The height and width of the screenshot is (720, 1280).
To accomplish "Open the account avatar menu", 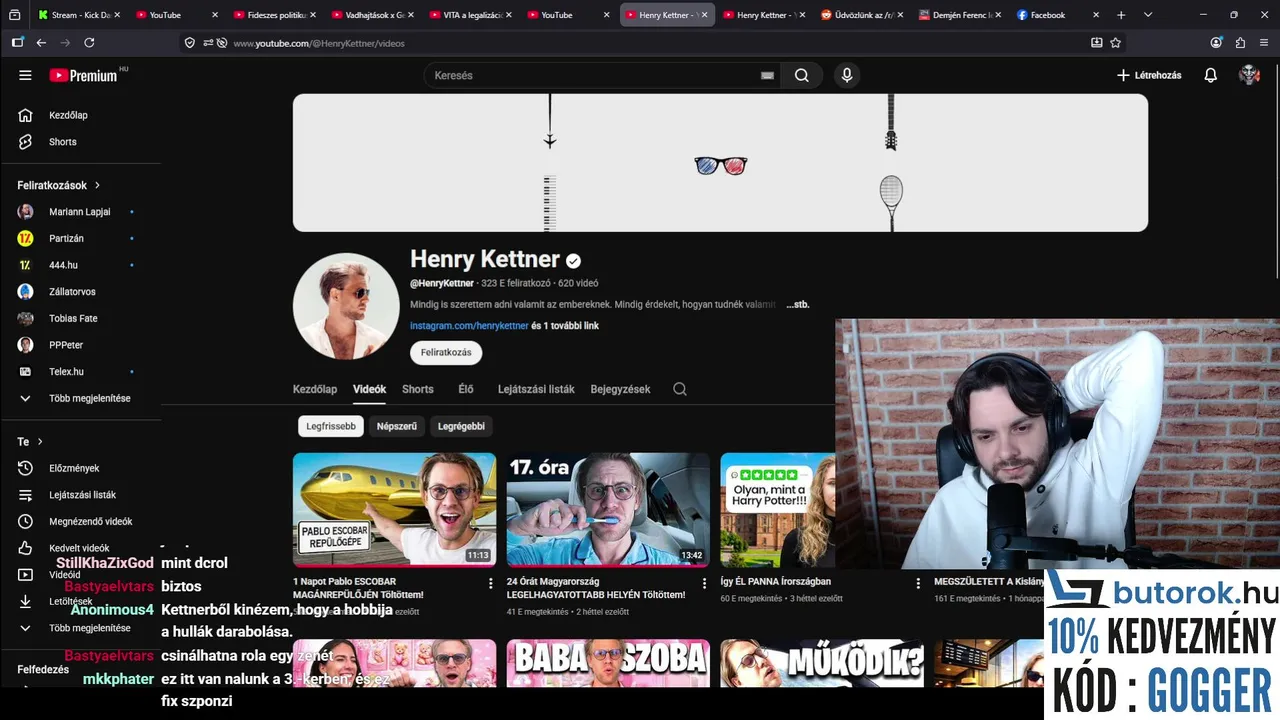I will tap(1249, 75).
